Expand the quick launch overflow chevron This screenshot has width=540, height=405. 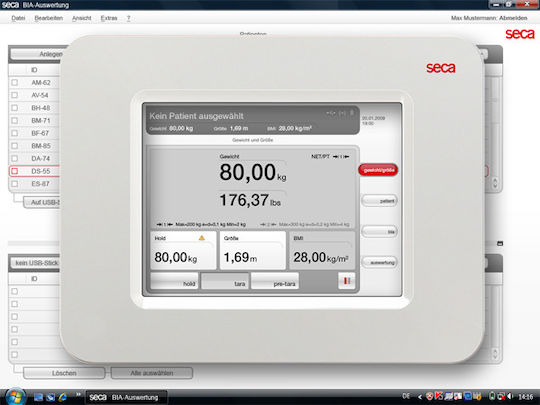point(79,394)
